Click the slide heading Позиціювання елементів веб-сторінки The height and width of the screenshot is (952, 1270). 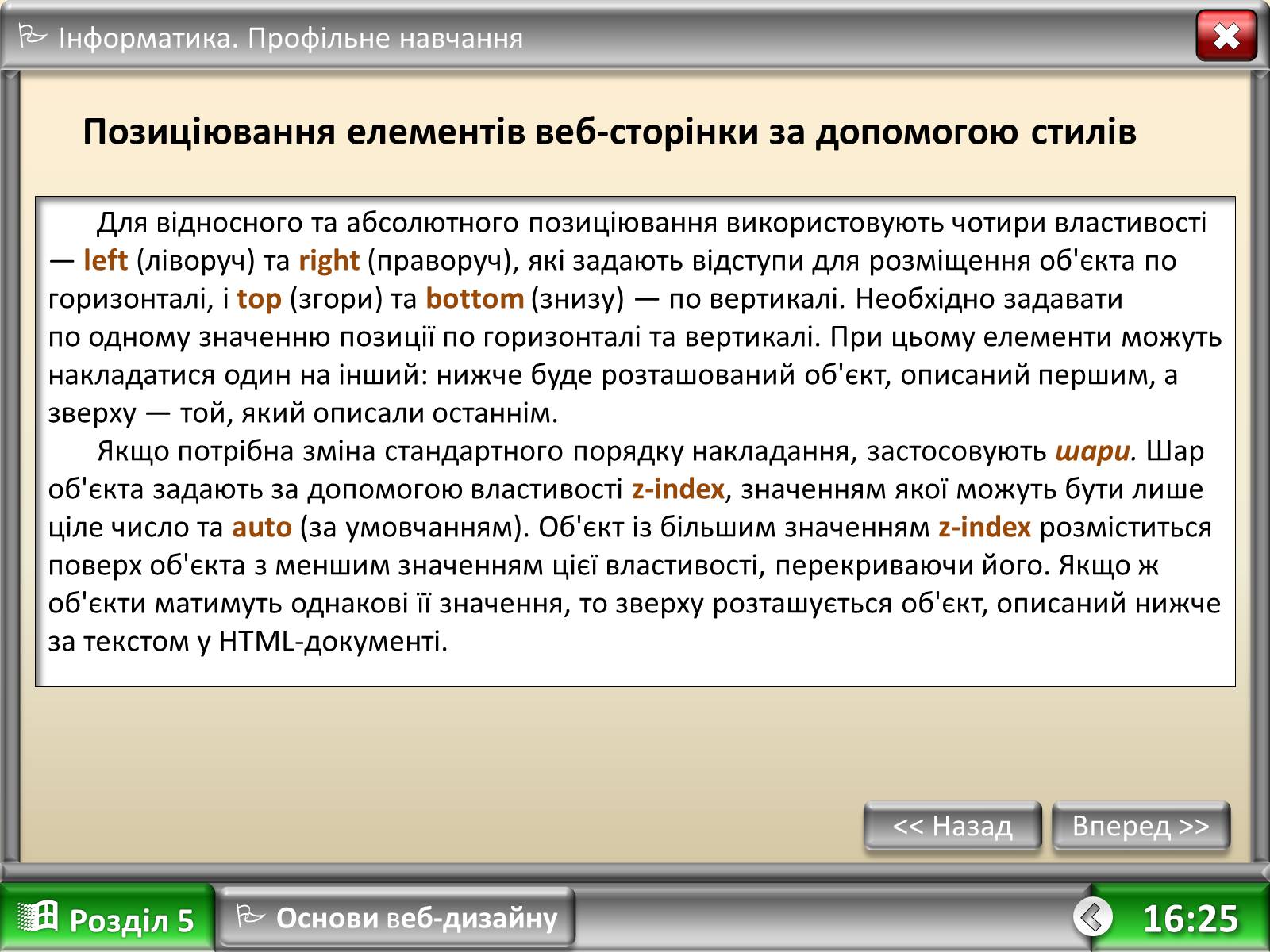[x=610, y=132]
